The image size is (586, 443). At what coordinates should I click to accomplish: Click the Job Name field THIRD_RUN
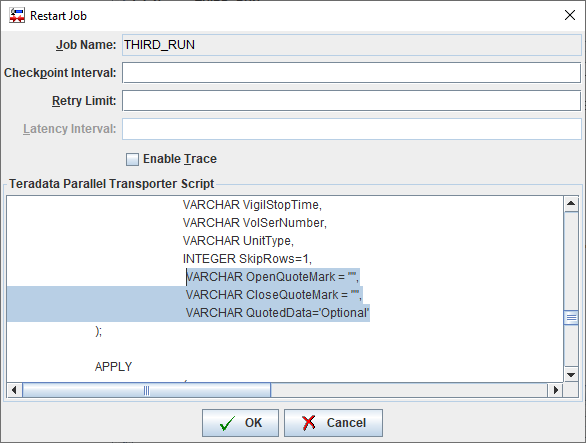(x=351, y=45)
